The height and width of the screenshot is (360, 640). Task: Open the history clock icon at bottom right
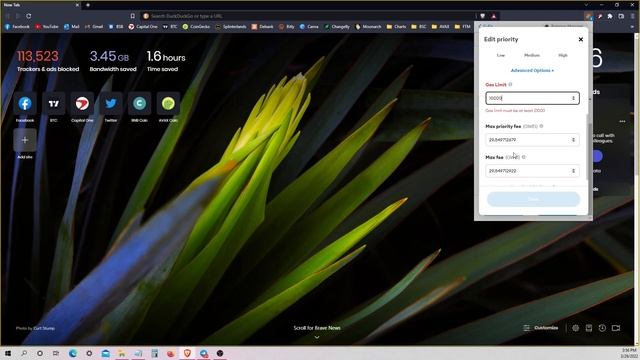[x=602, y=328]
